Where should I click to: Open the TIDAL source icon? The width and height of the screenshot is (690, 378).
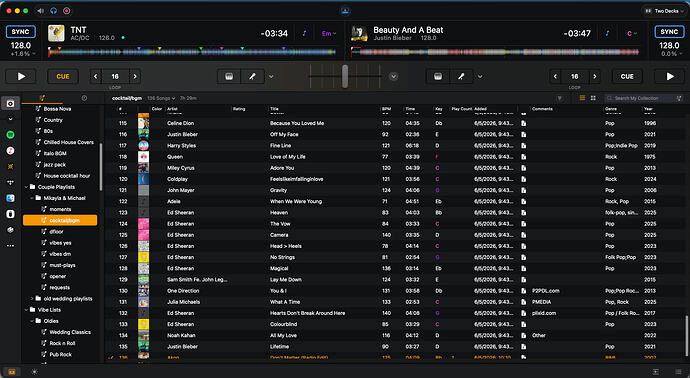pyautogui.click(x=11, y=182)
